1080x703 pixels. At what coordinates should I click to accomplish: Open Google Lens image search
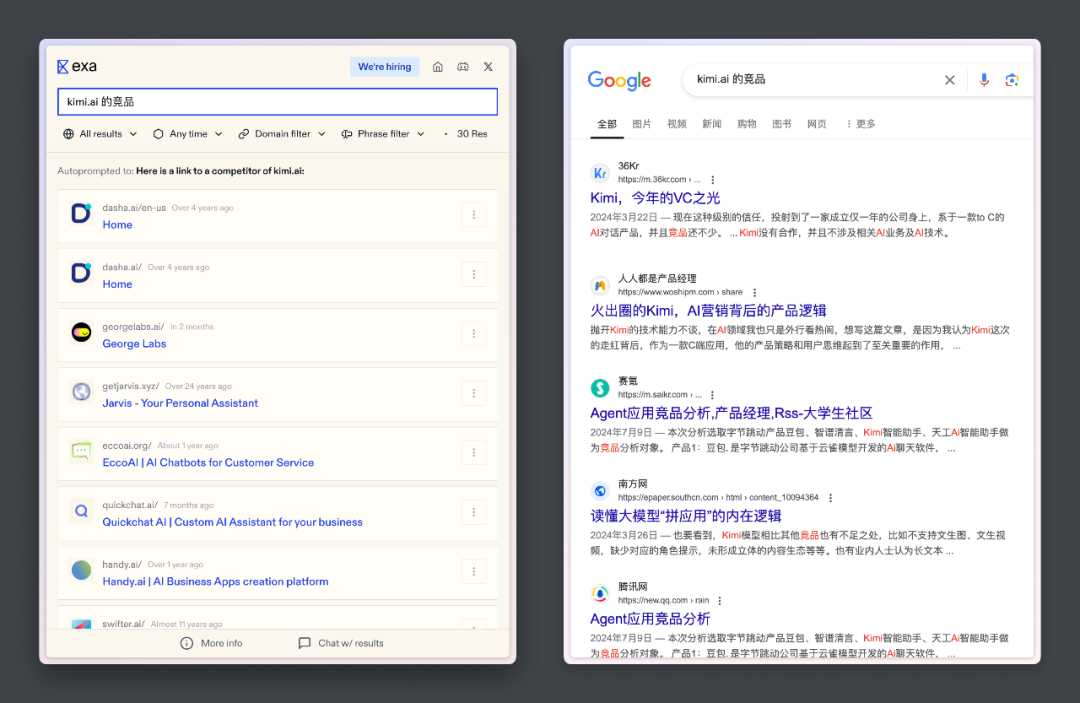click(x=1012, y=80)
